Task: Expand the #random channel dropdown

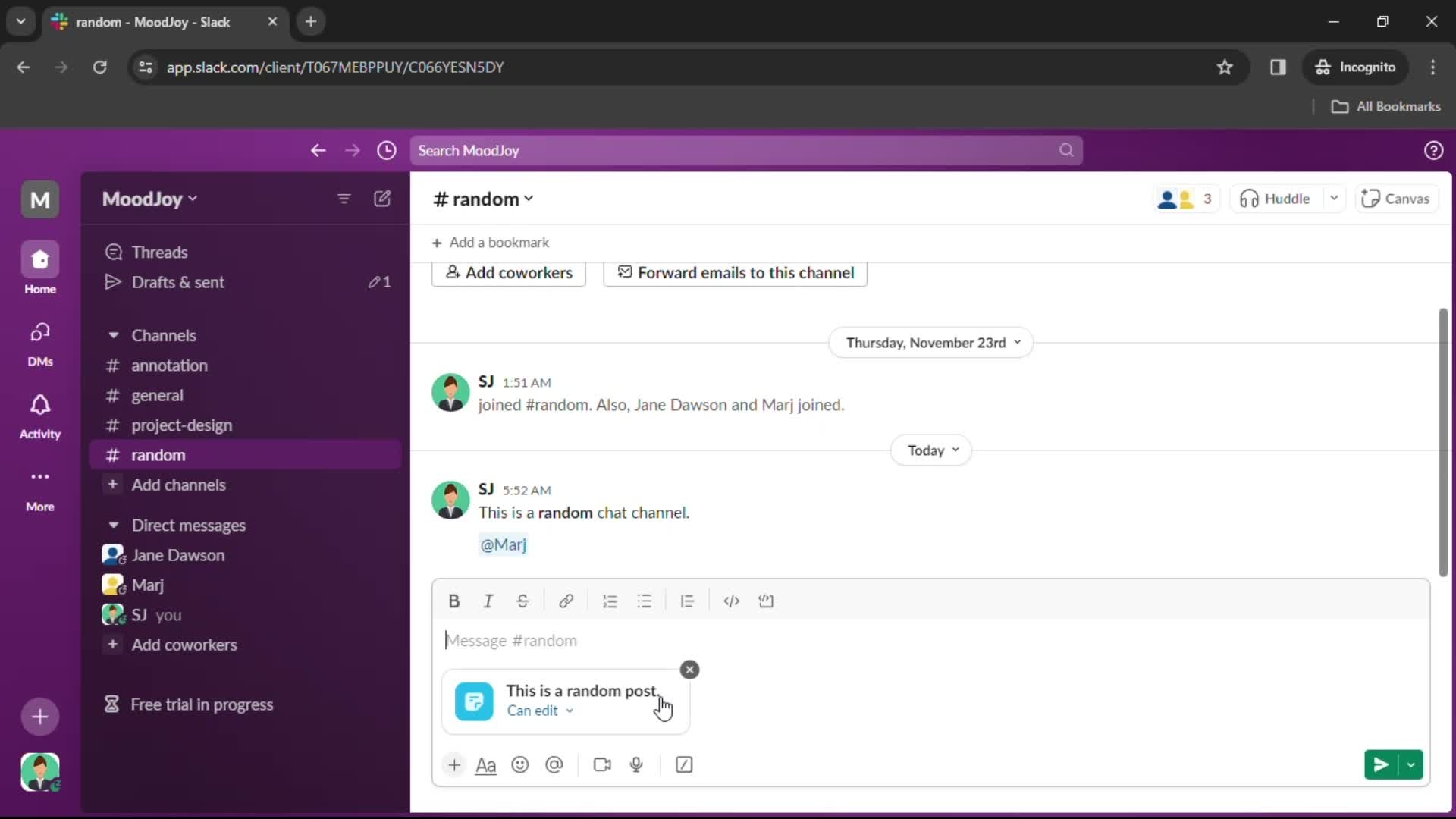Action: pos(528,199)
